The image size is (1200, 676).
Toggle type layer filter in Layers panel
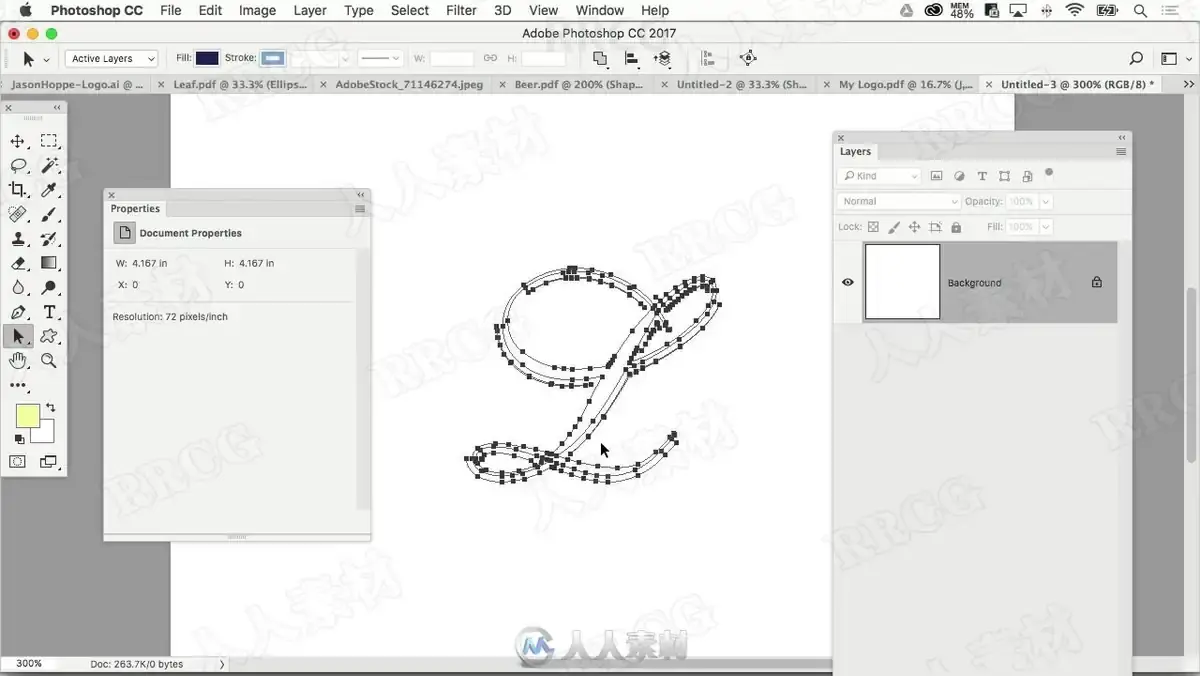coord(982,176)
